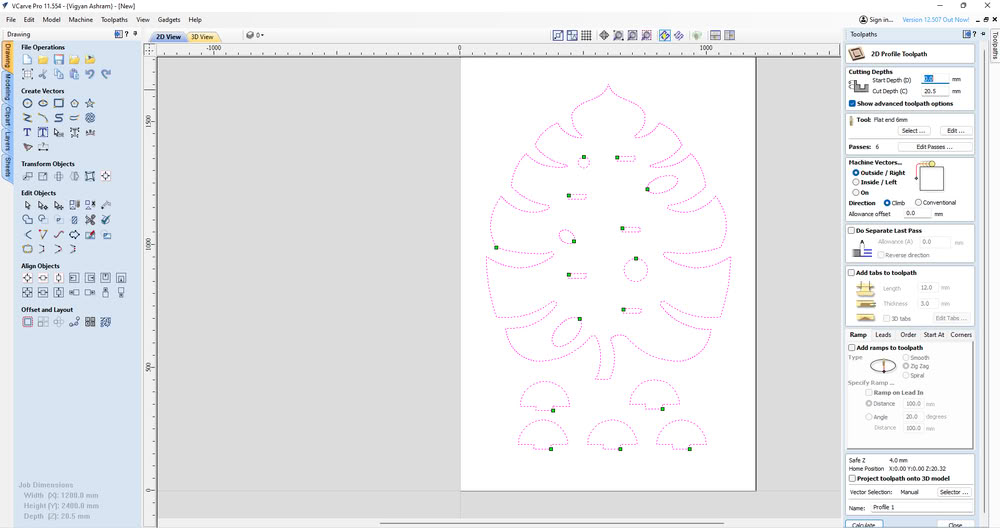Select the Draw Text tool
Image resolution: width=1000 pixels, height=528 pixels.
coord(27,132)
